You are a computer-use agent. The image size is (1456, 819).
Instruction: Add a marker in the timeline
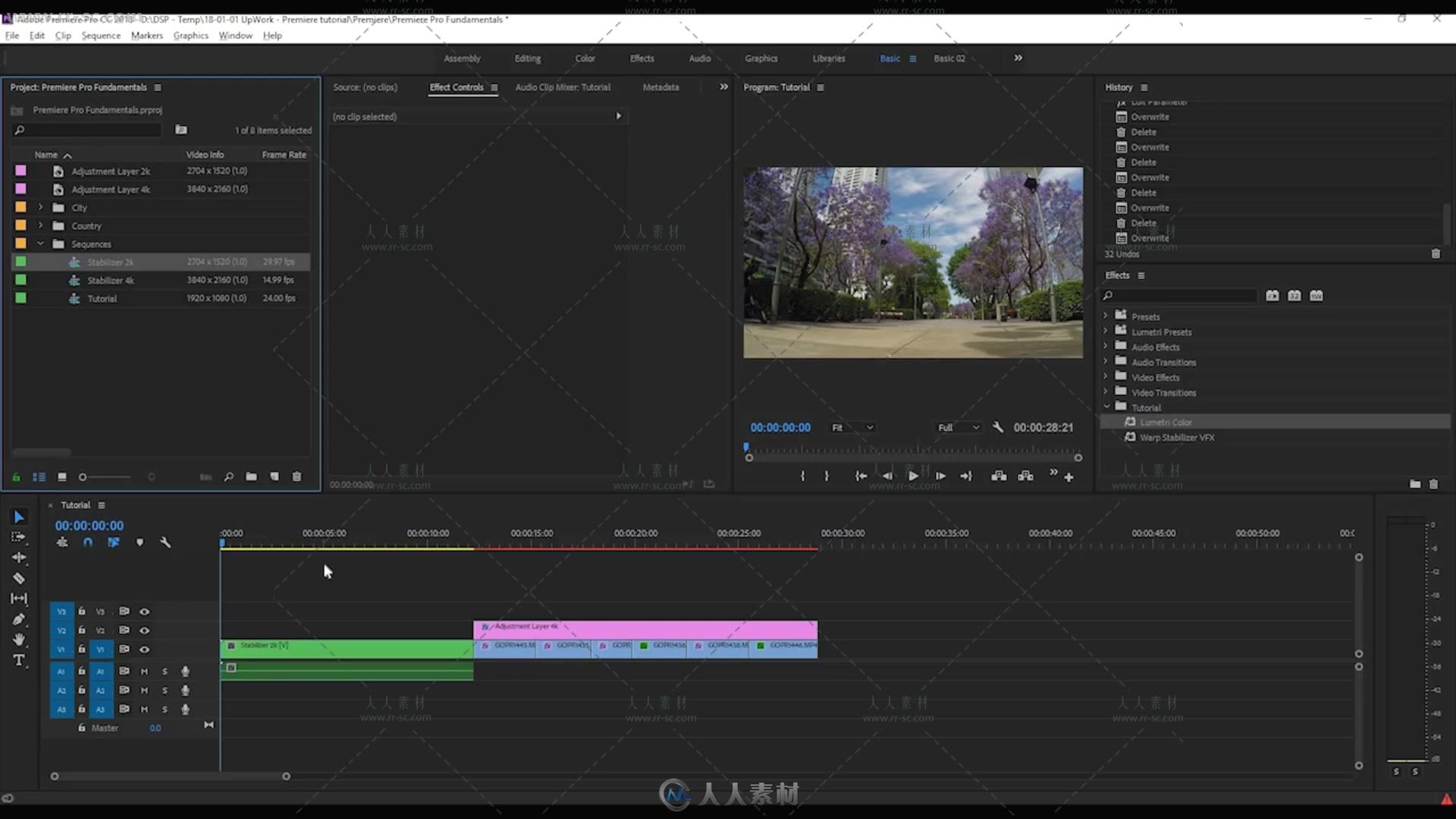click(x=140, y=542)
